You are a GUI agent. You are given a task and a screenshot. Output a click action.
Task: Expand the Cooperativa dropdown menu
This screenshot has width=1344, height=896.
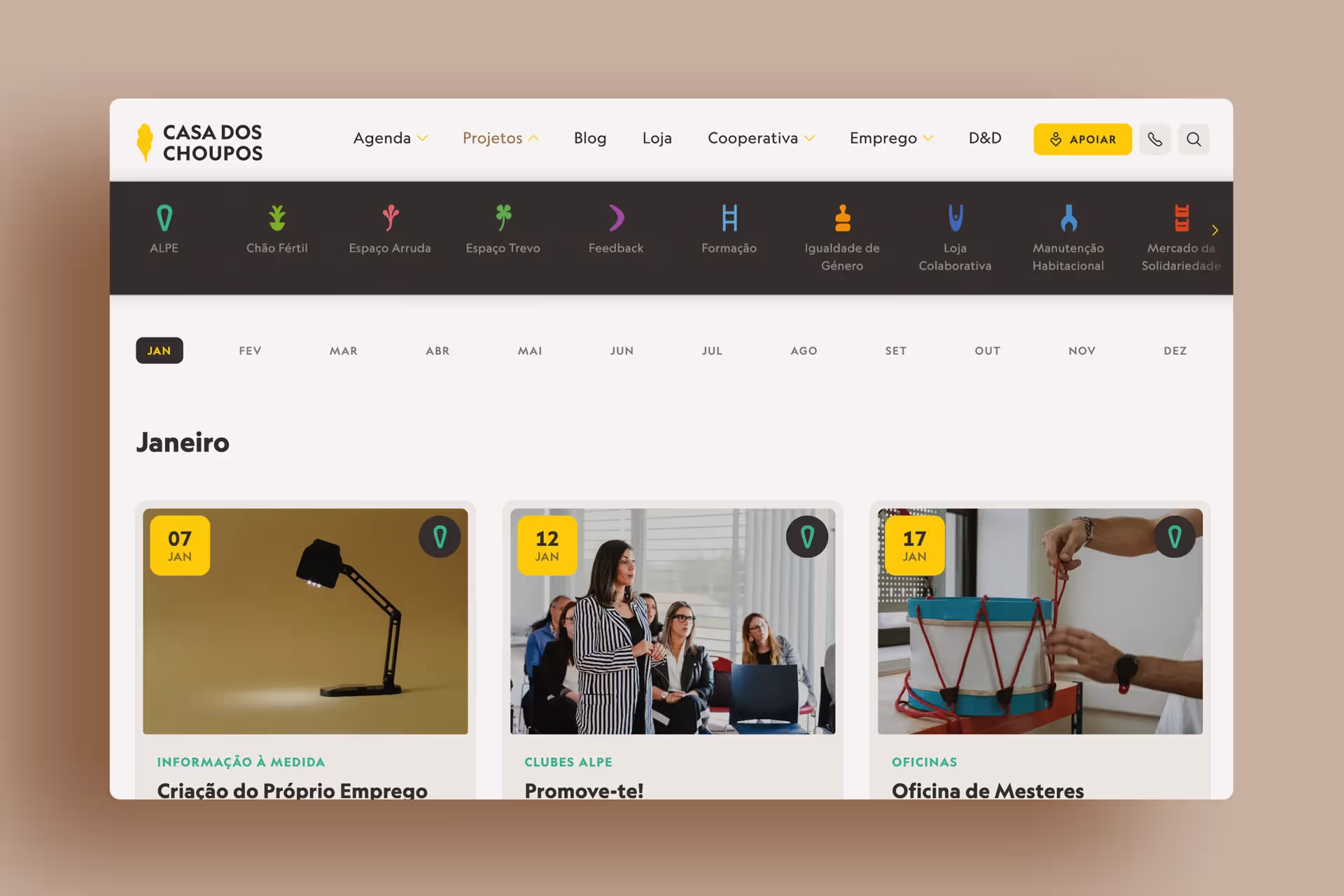point(761,139)
